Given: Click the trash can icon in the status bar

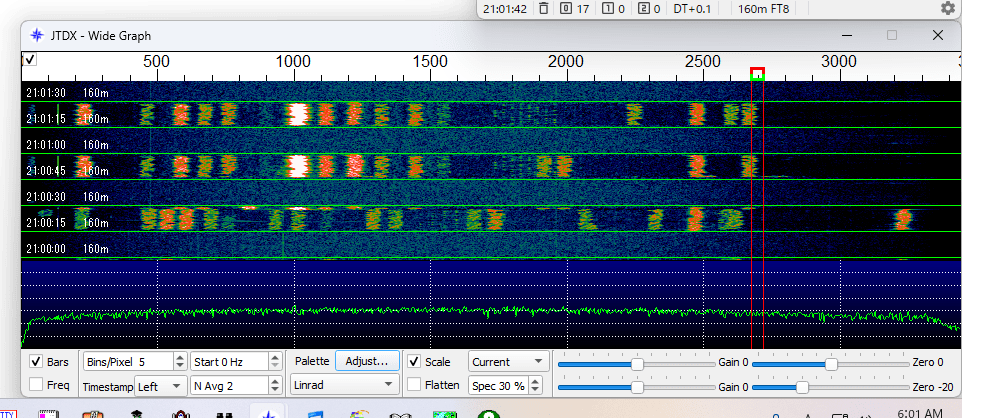Looking at the screenshot, I should coord(543,9).
